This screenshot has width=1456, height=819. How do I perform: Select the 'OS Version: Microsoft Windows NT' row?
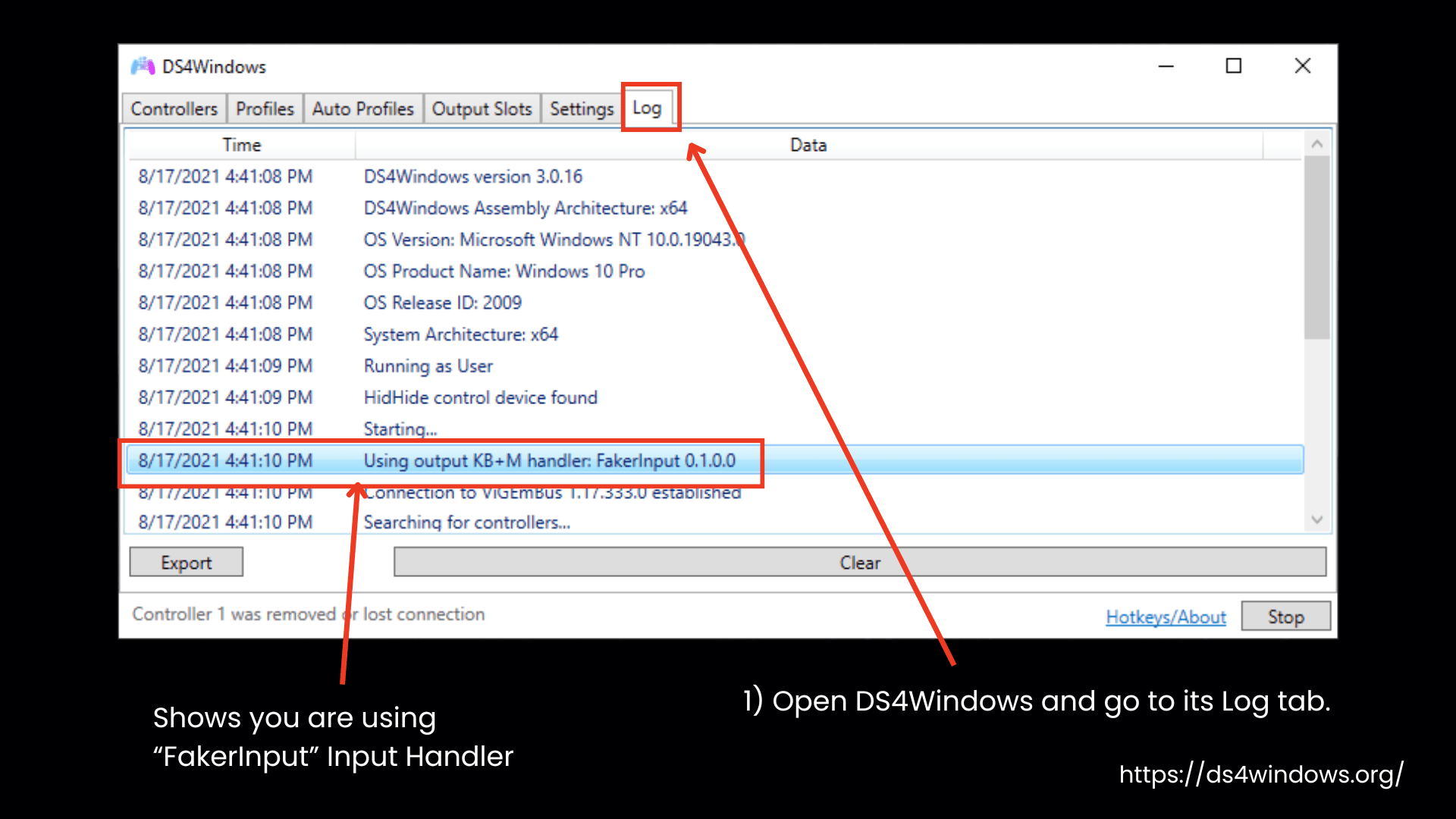(716, 240)
